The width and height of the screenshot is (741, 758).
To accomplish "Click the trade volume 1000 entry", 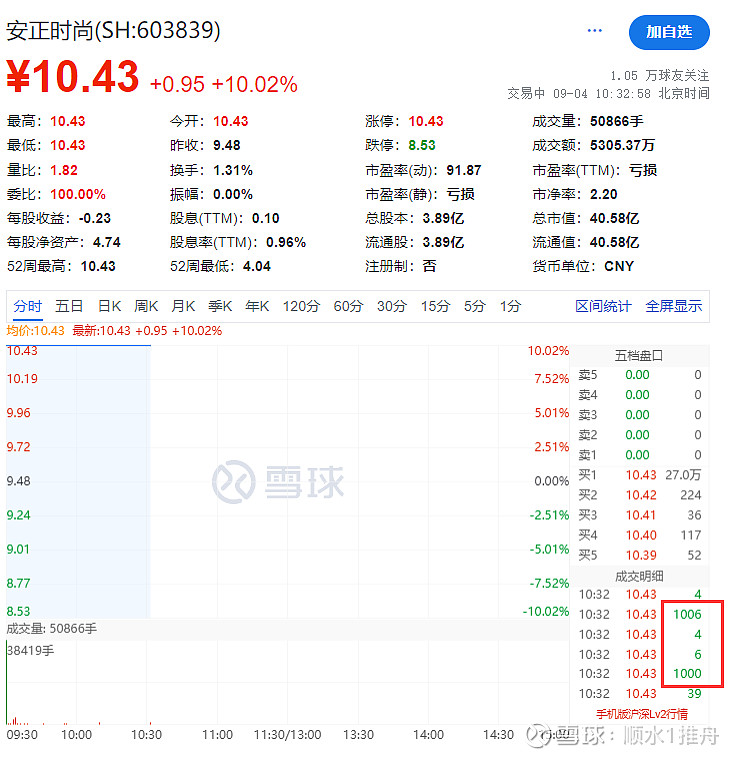I will (687, 673).
